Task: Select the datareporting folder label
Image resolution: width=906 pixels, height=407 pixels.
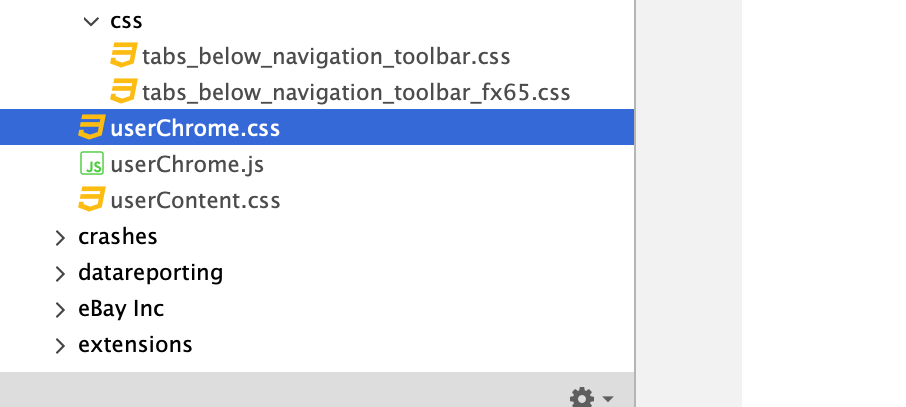Action: point(150,273)
